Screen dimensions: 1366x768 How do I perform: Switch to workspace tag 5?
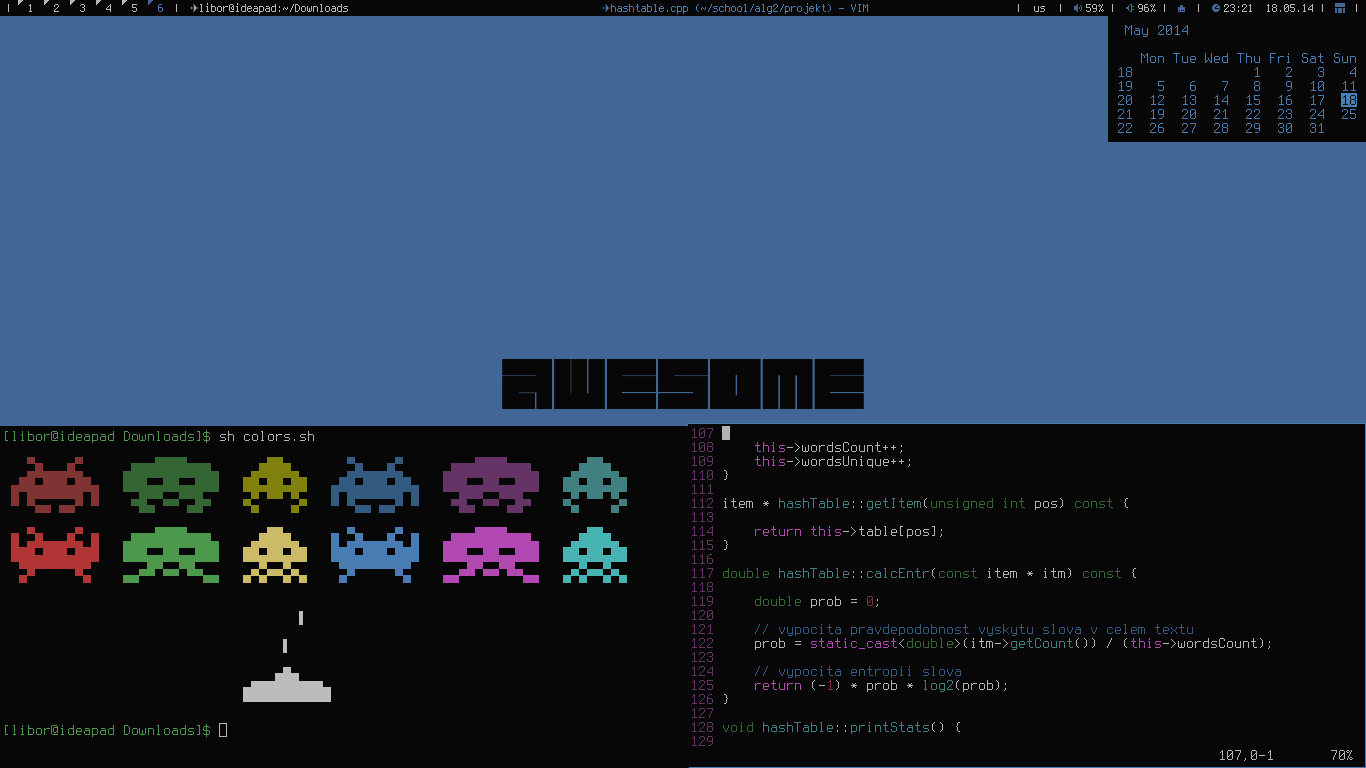(134, 8)
